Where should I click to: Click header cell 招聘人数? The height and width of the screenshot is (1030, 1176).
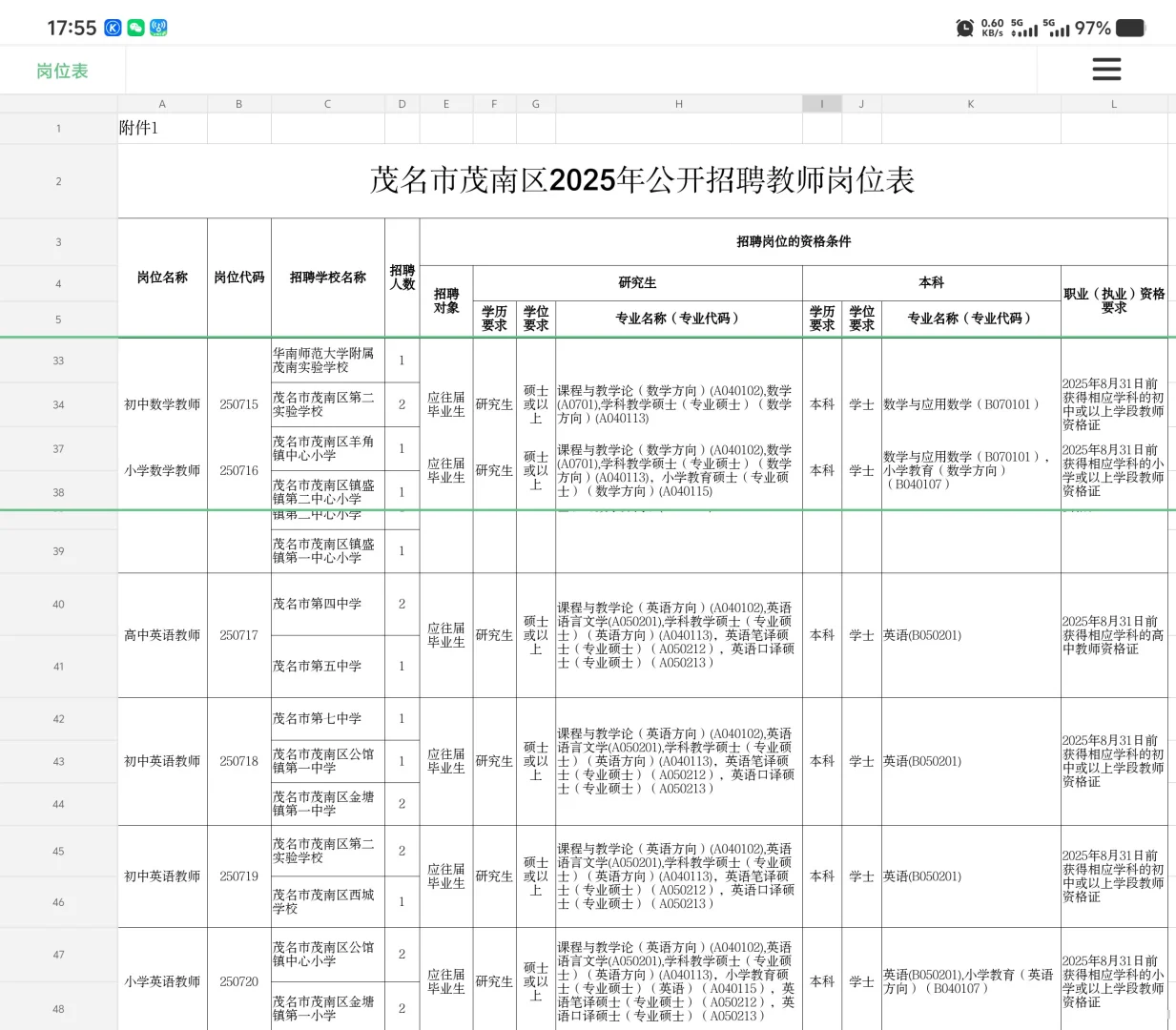click(x=402, y=278)
